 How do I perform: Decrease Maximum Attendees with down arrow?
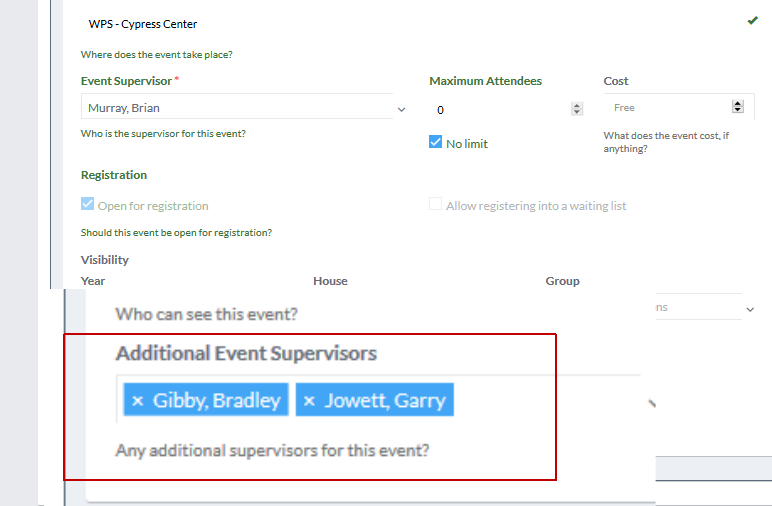(577, 112)
